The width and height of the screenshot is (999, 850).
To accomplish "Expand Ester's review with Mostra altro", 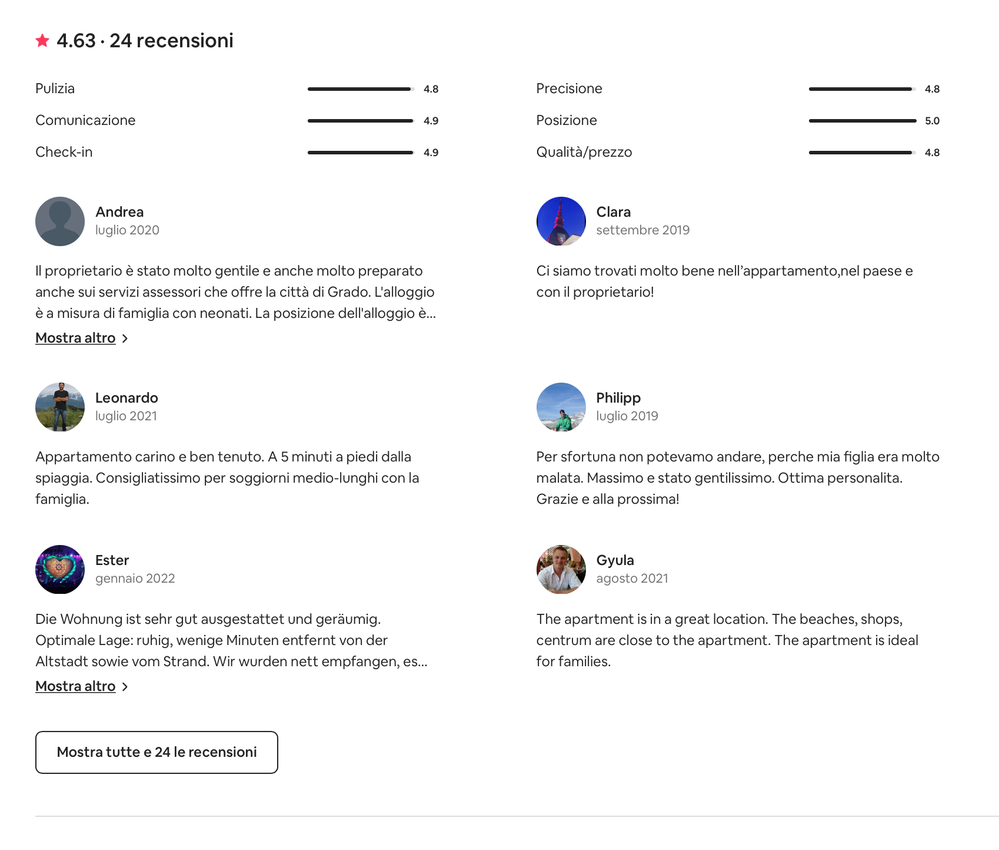I will [x=75, y=686].
